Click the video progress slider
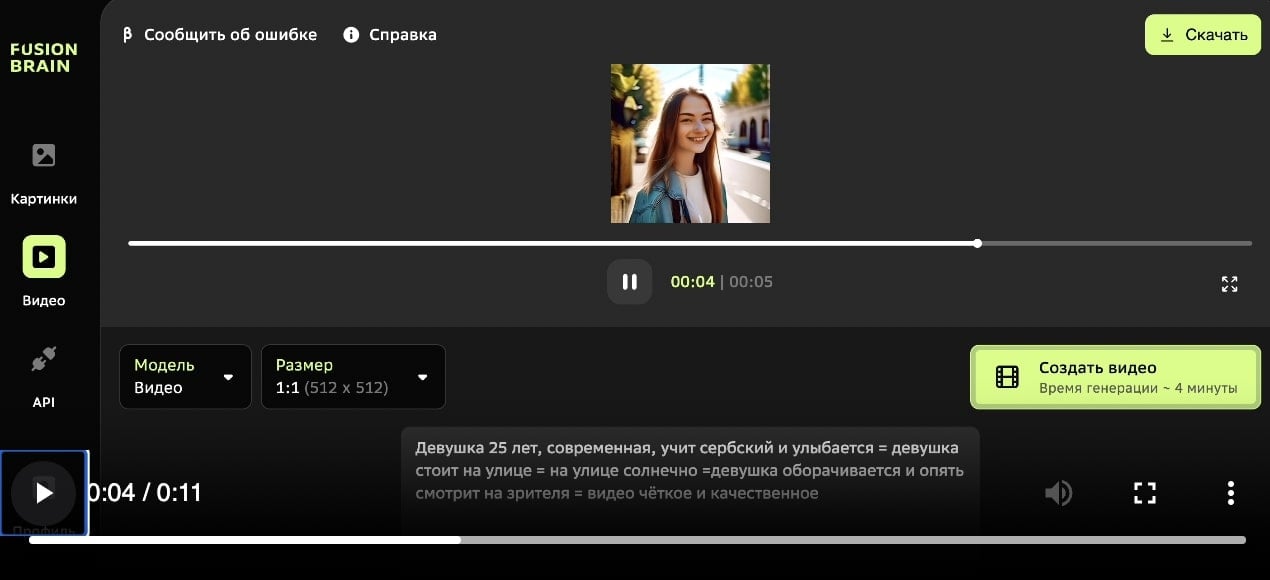The image size is (1270, 580). pos(690,242)
